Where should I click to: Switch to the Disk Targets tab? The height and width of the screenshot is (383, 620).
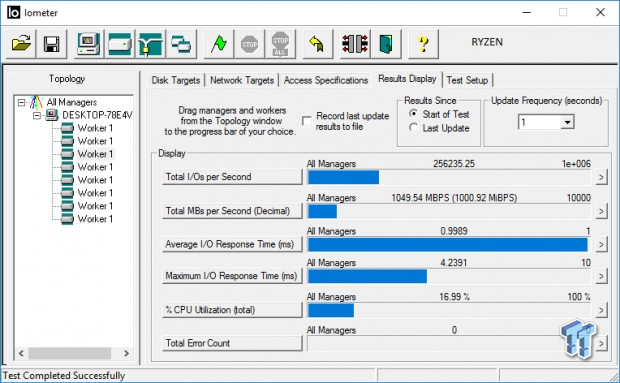176,80
